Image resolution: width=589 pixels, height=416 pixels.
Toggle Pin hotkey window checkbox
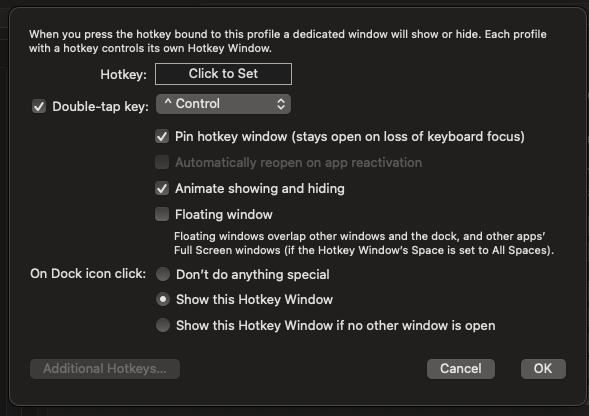pyautogui.click(x=162, y=136)
